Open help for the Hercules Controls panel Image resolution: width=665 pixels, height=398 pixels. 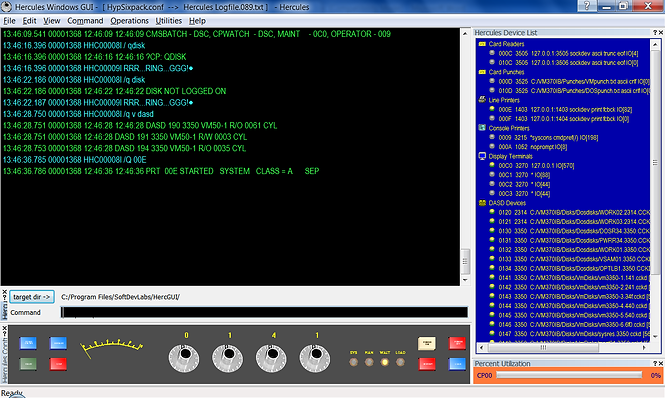point(5,334)
